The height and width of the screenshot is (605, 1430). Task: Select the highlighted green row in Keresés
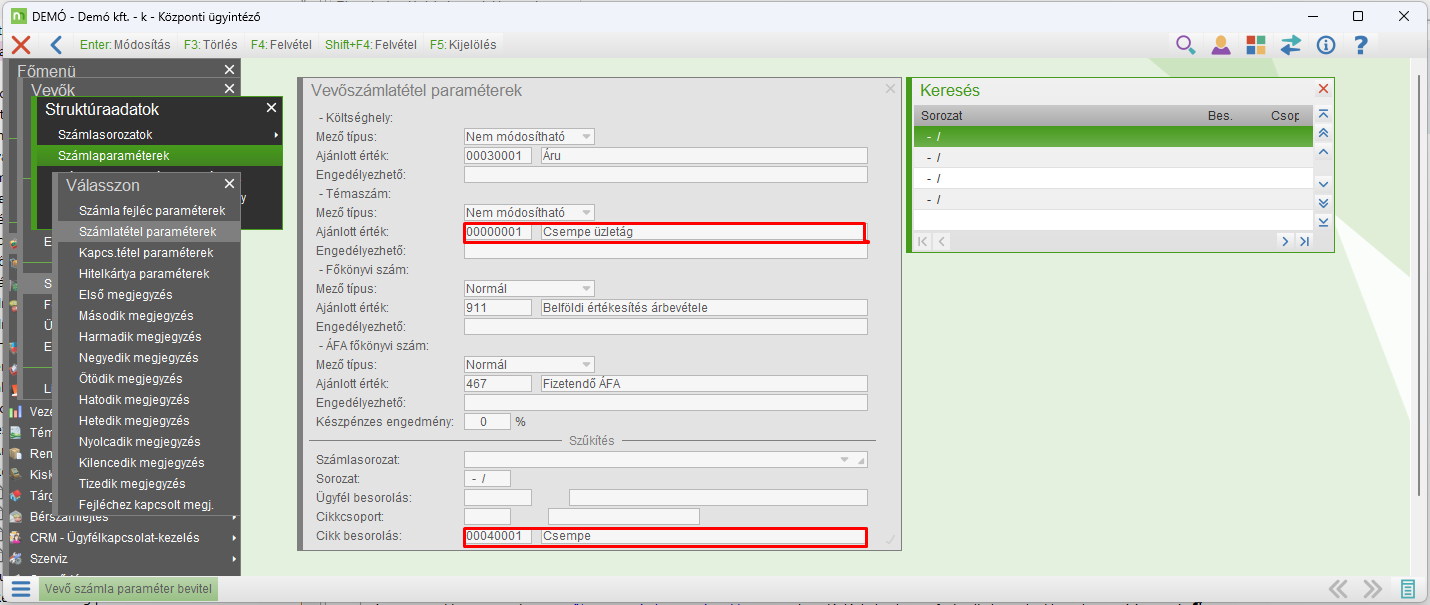1112,136
